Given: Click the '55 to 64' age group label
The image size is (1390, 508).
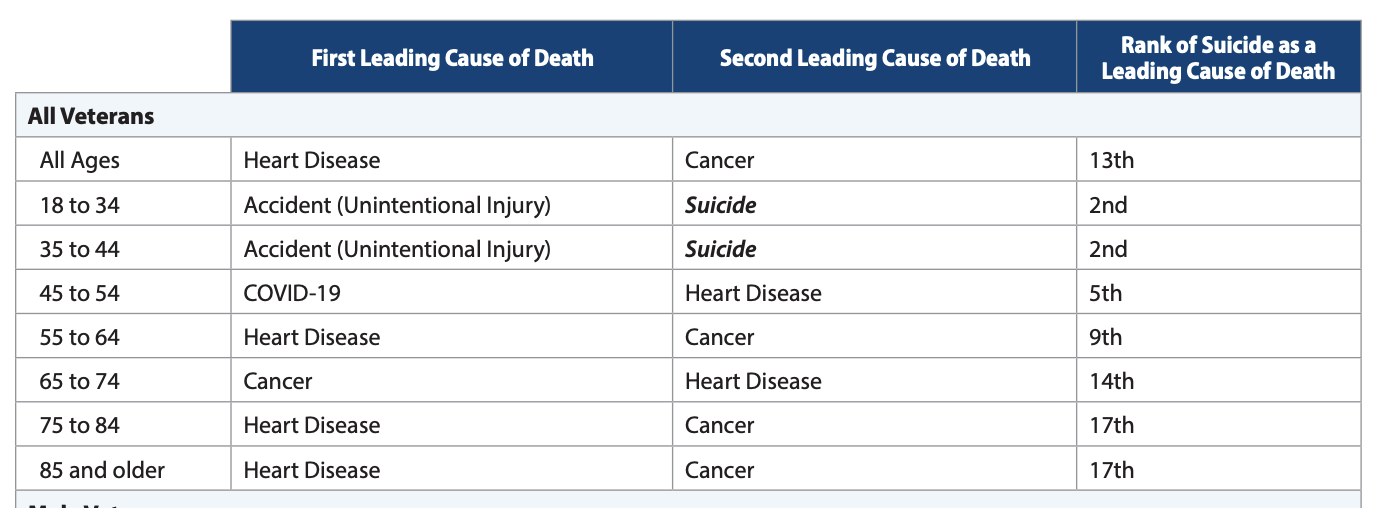Looking at the screenshot, I should [x=79, y=337].
